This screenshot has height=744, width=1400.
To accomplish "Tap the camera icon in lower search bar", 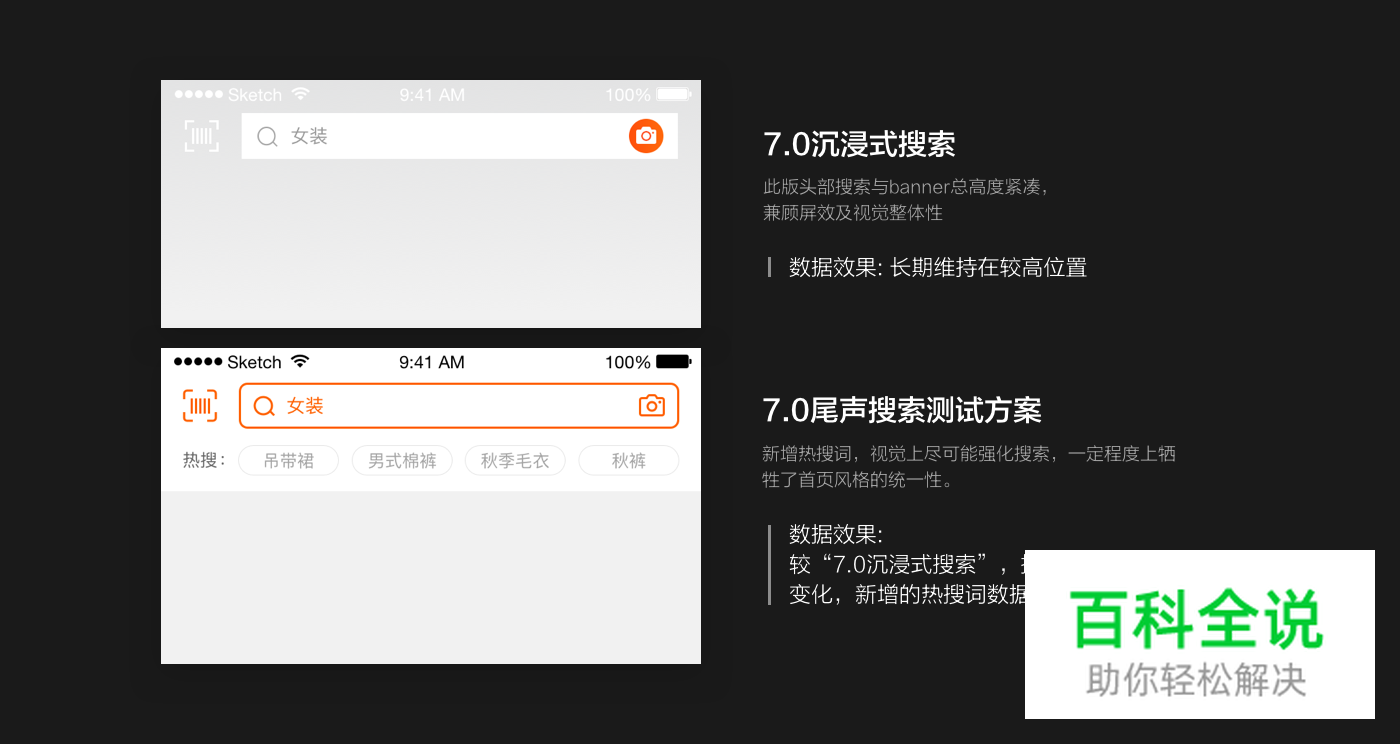I will [x=651, y=406].
